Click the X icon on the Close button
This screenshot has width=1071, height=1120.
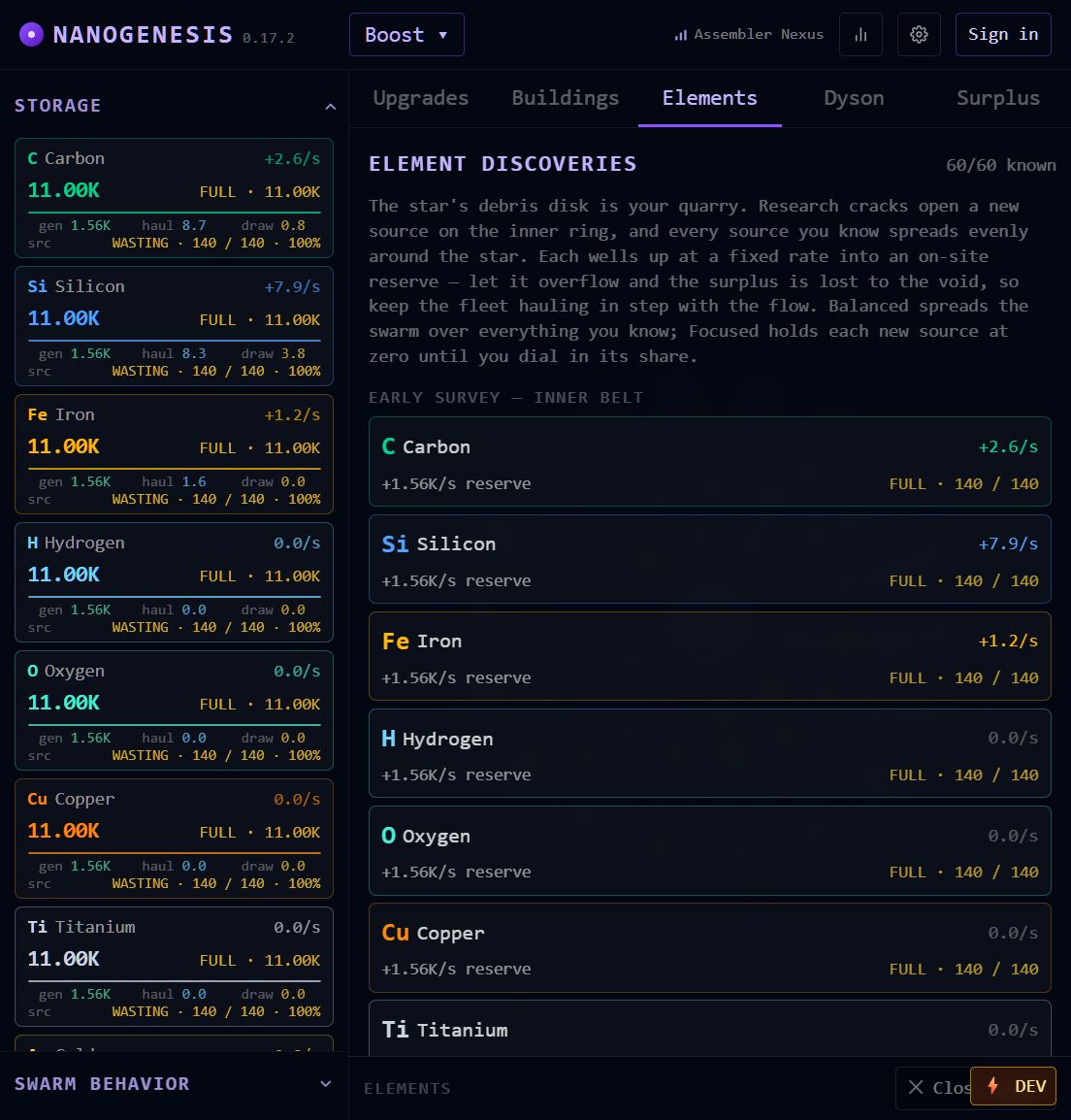916,1087
